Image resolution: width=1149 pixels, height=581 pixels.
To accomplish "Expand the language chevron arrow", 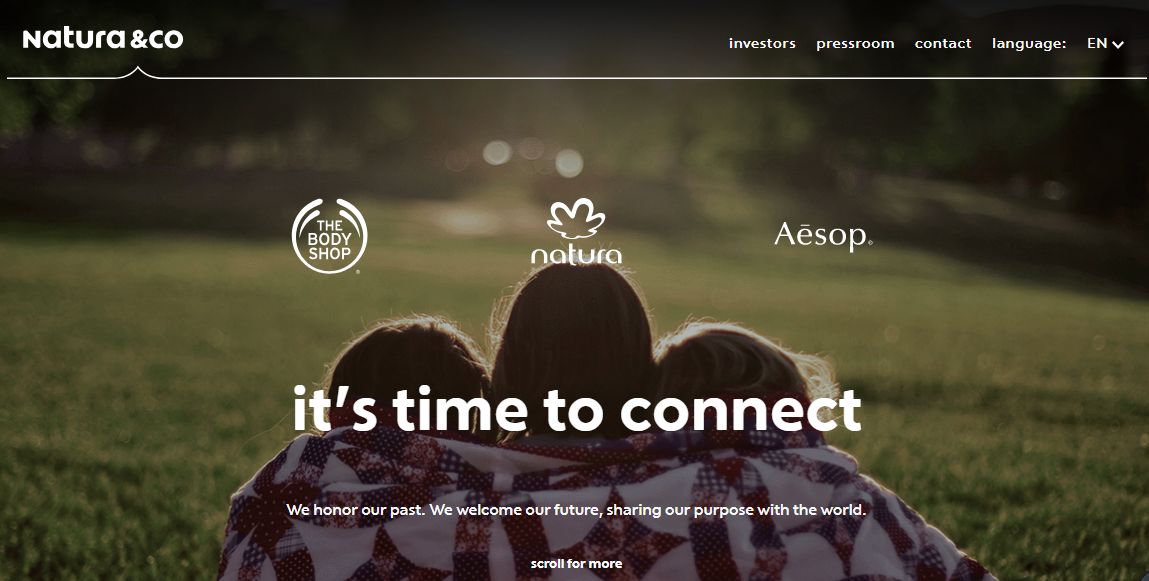I will (1117, 45).
